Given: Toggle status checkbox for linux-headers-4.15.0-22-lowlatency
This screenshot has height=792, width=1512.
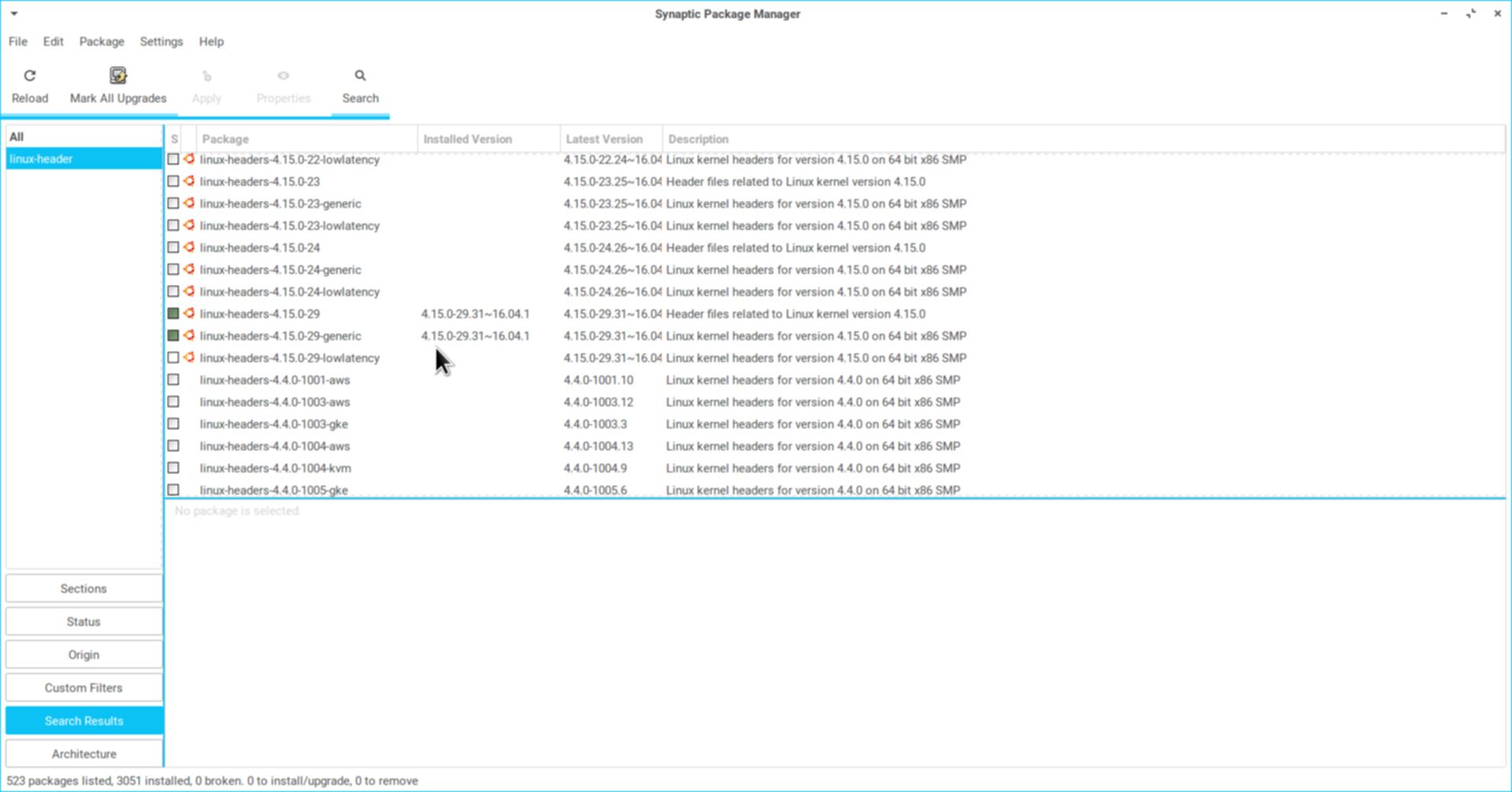Looking at the screenshot, I should 173,159.
